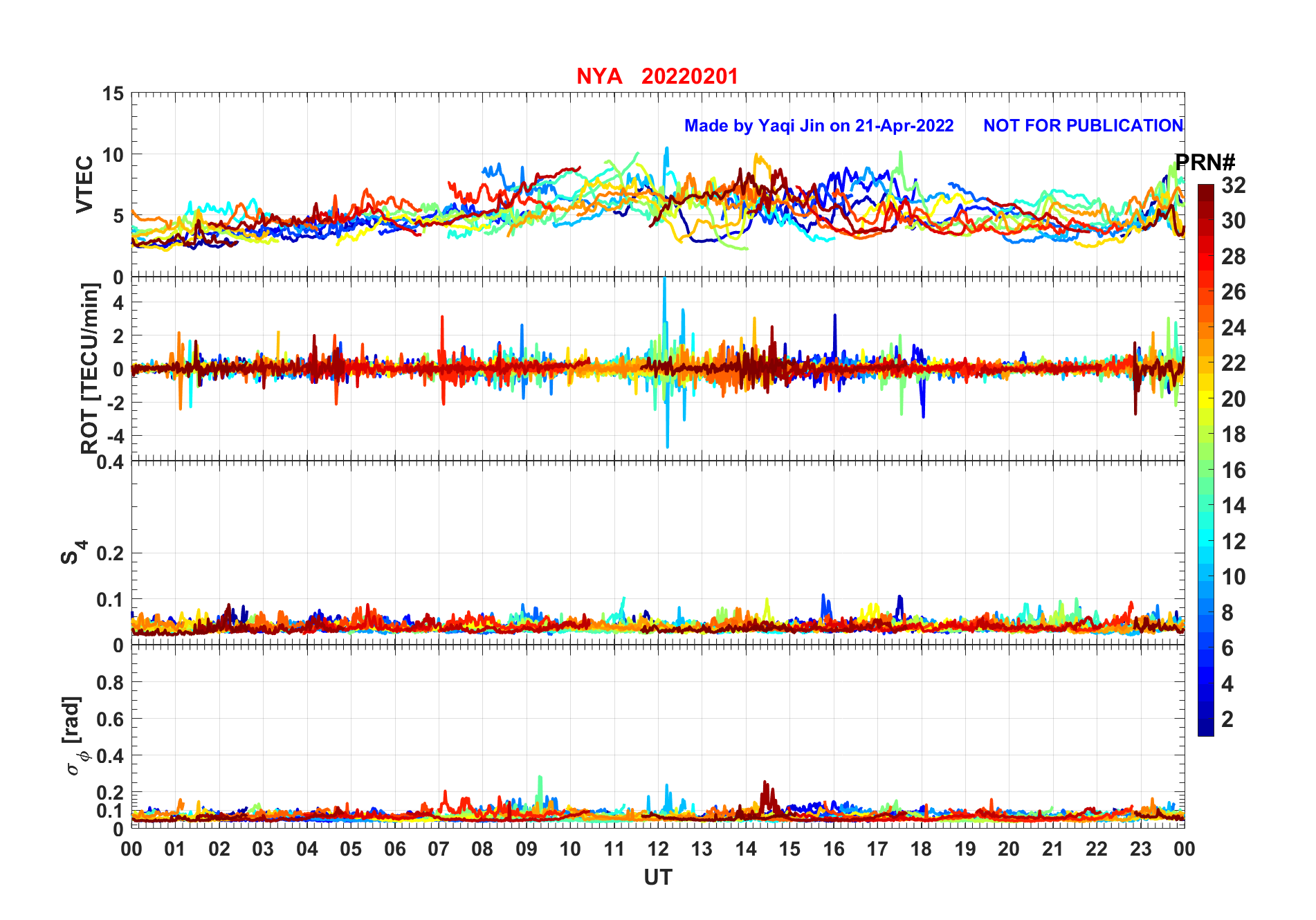The width and height of the screenshot is (1316, 920).
Task: Select the "21" hour tick on the UT axis
Action: (1053, 849)
